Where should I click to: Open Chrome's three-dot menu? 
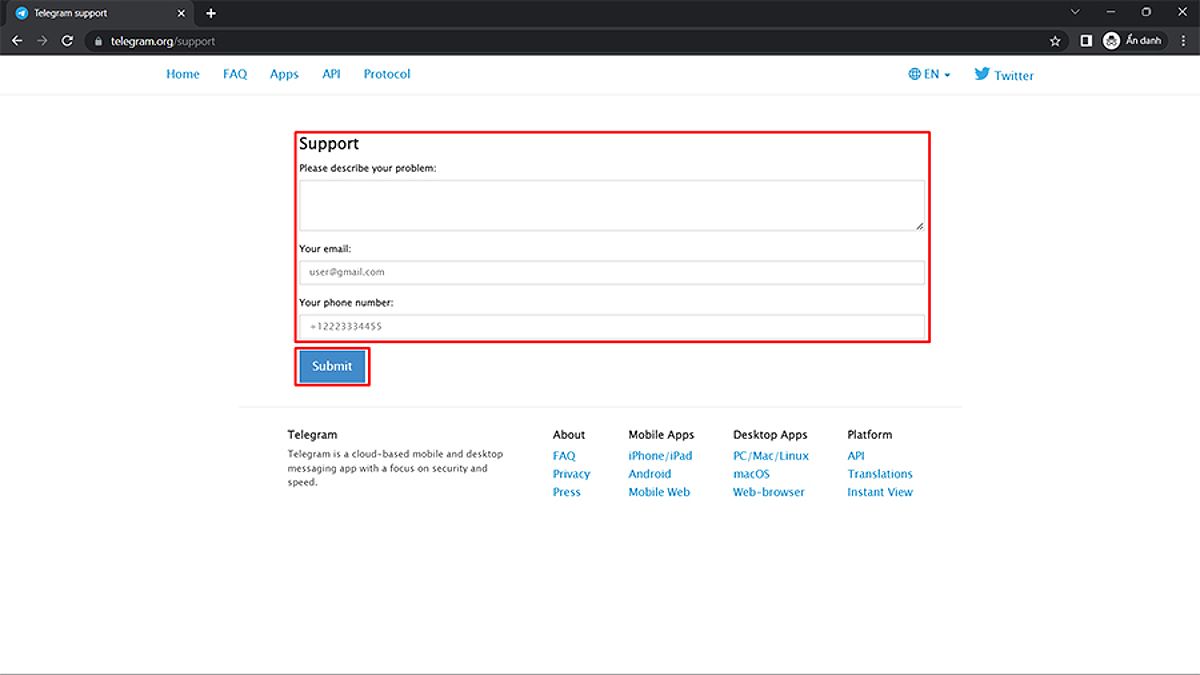[1184, 41]
